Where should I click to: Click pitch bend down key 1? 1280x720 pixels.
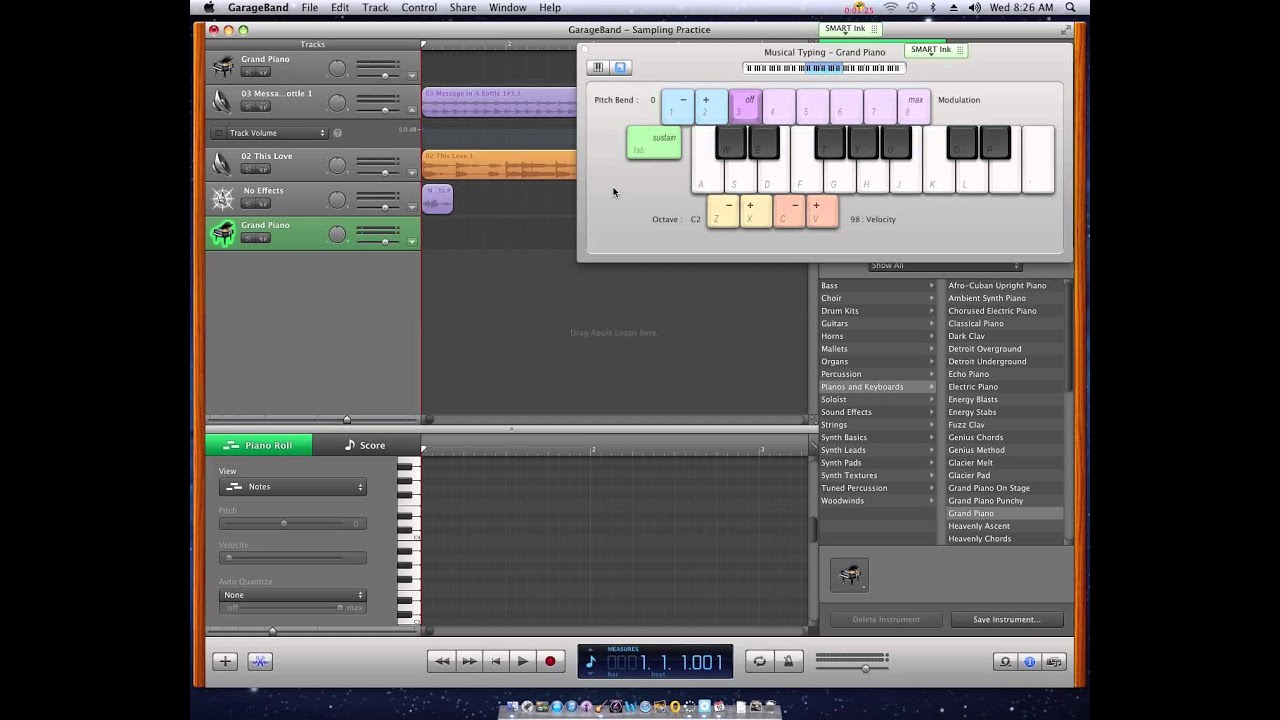pyautogui.click(x=677, y=107)
